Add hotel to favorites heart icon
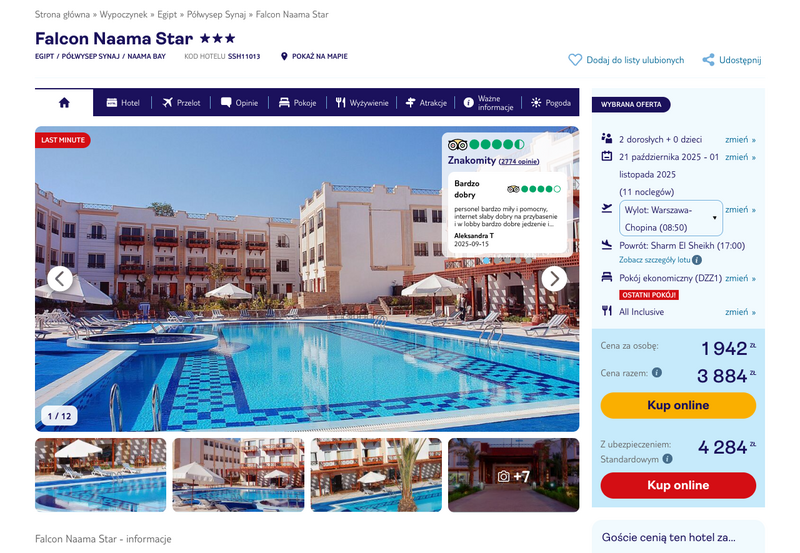This screenshot has width=800, height=553. [575, 60]
